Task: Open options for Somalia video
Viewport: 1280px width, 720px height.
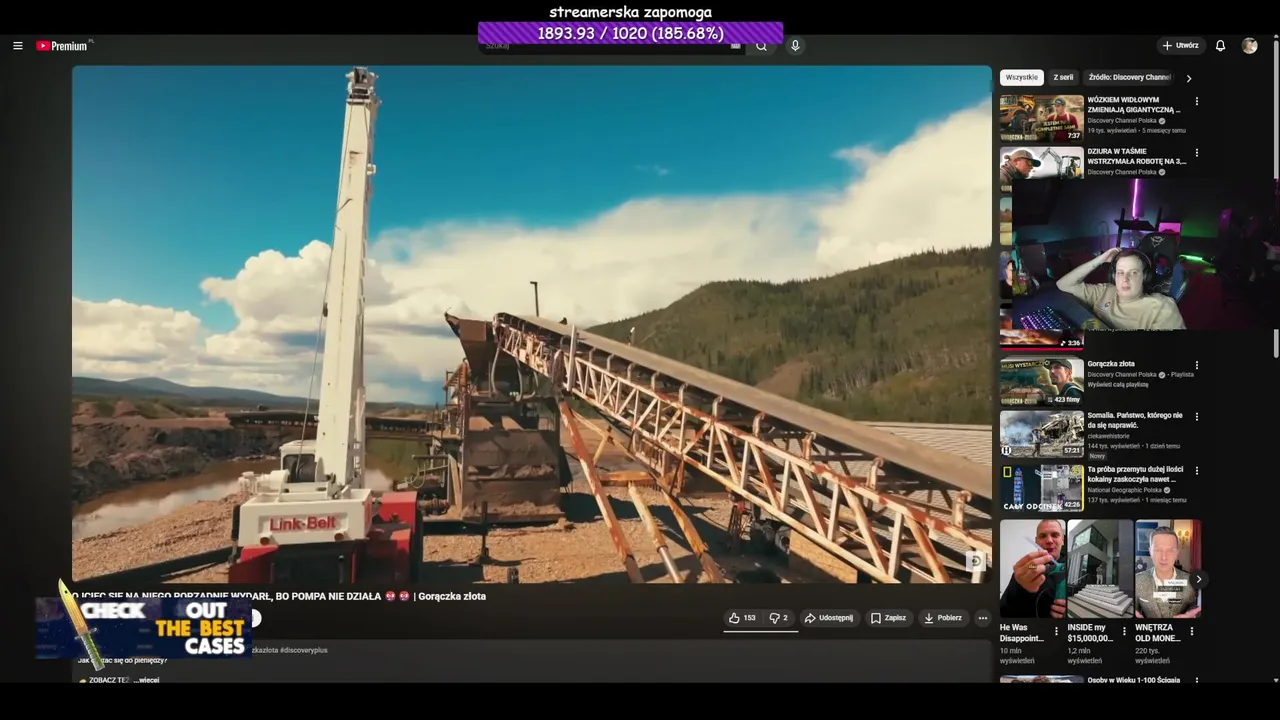Action: 1196,417
